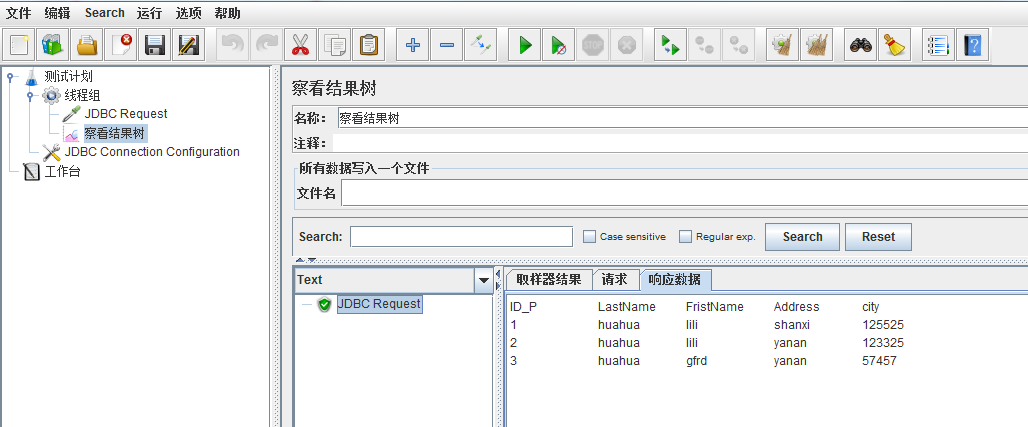Click the Shutdown X icon
Viewport: 1028px width, 427px height.
coord(627,45)
